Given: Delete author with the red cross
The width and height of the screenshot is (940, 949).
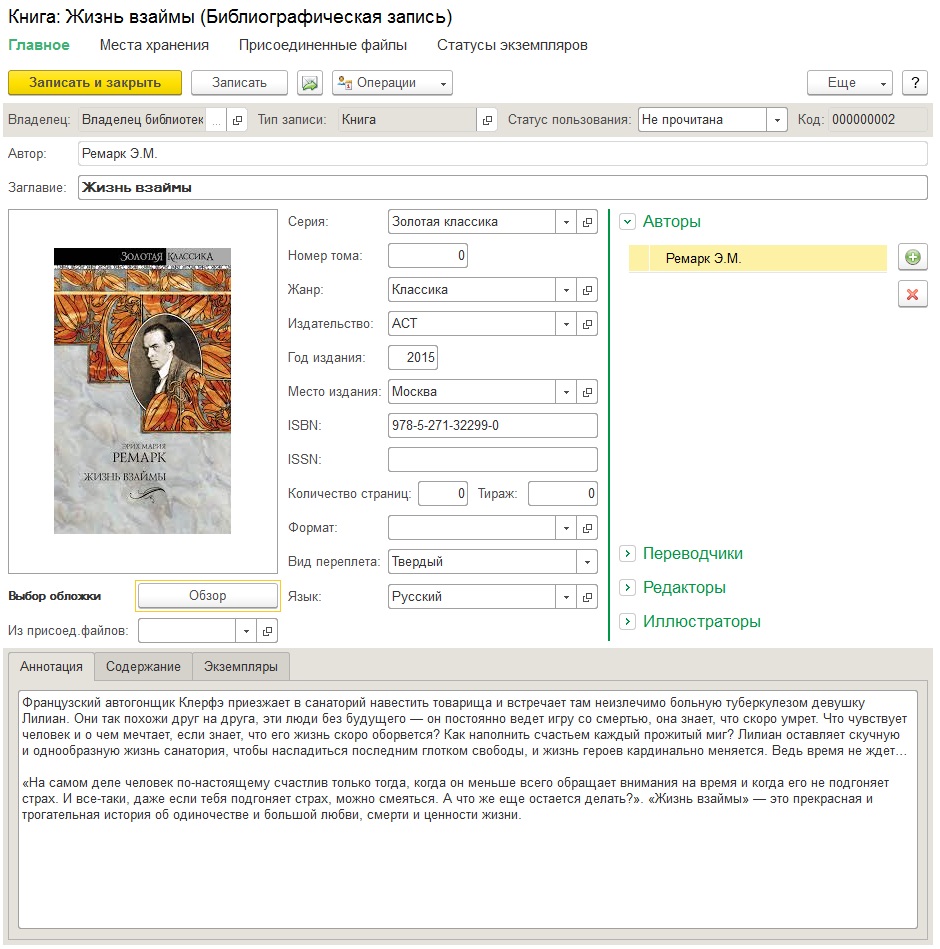Looking at the screenshot, I should [x=913, y=294].
